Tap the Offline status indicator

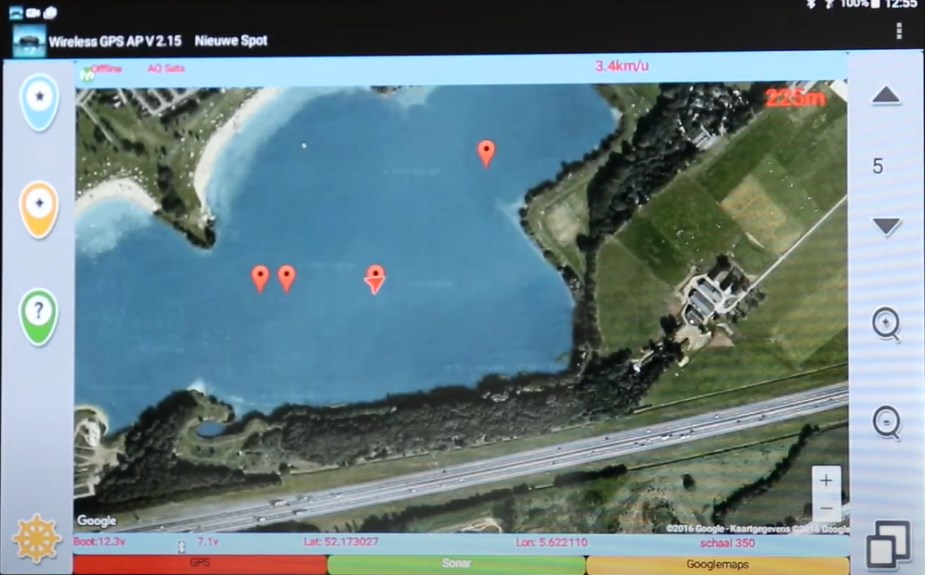pyautogui.click(x=106, y=68)
